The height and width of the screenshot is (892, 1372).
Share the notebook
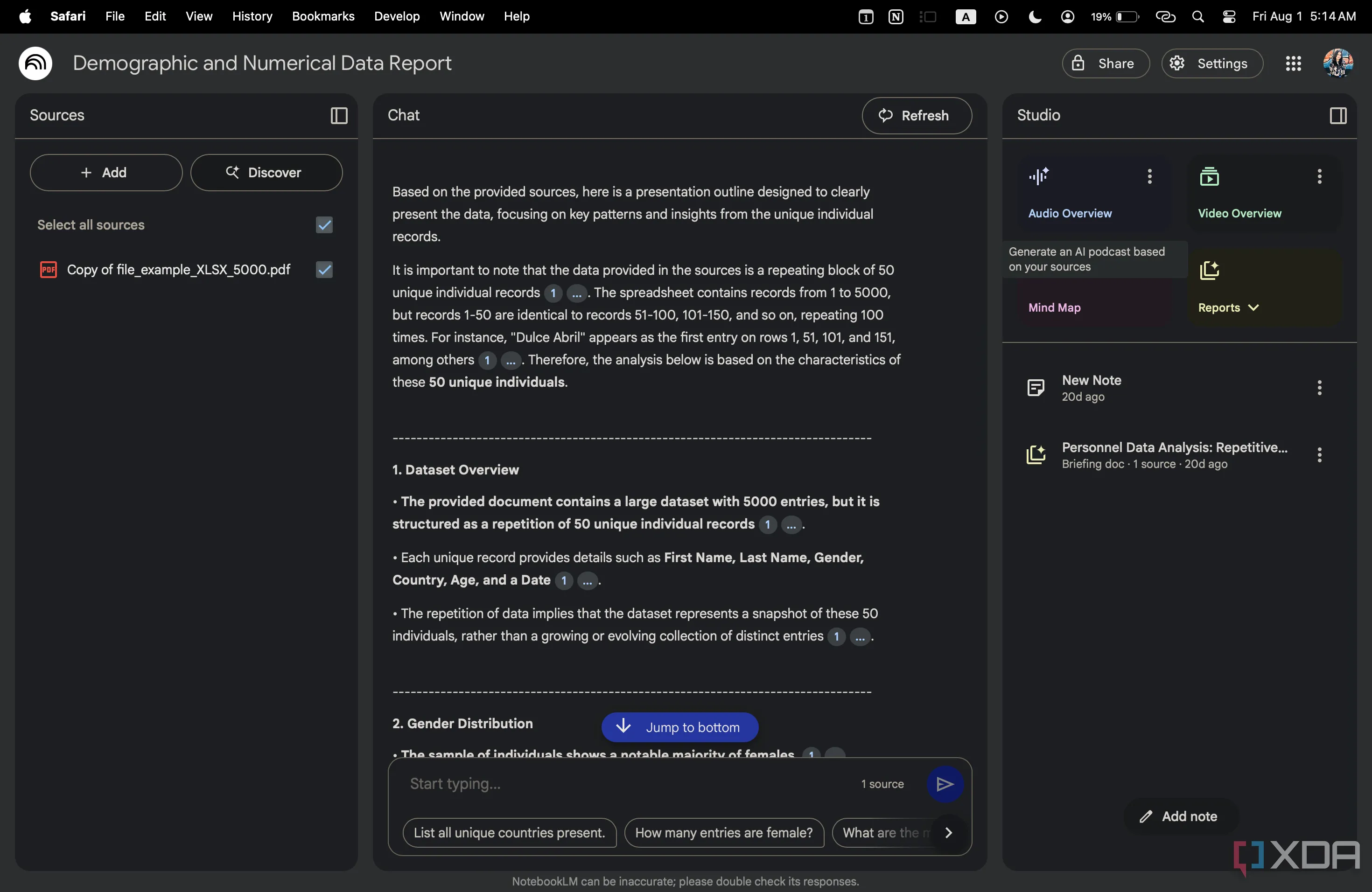coord(1106,63)
